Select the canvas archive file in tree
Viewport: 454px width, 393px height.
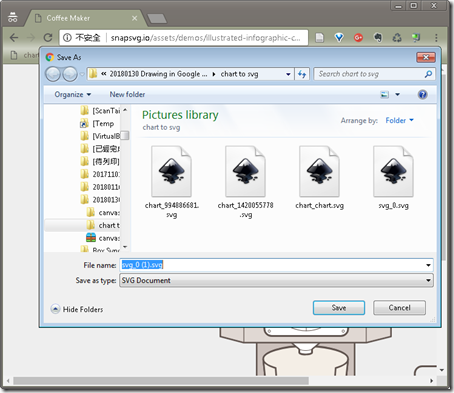pyautogui.click(x=103, y=238)
